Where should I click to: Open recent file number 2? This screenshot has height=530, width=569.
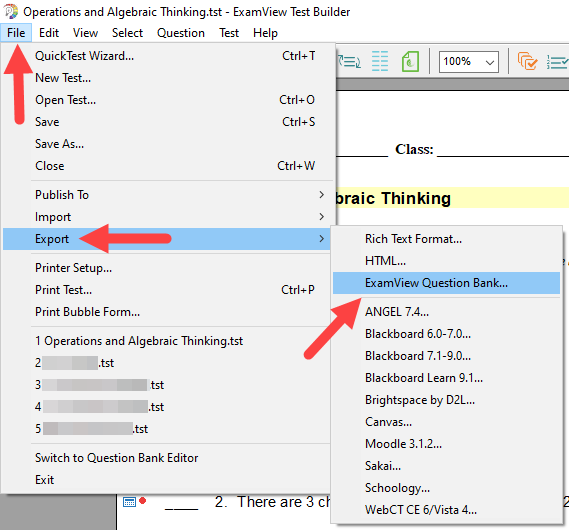(168, 363)
